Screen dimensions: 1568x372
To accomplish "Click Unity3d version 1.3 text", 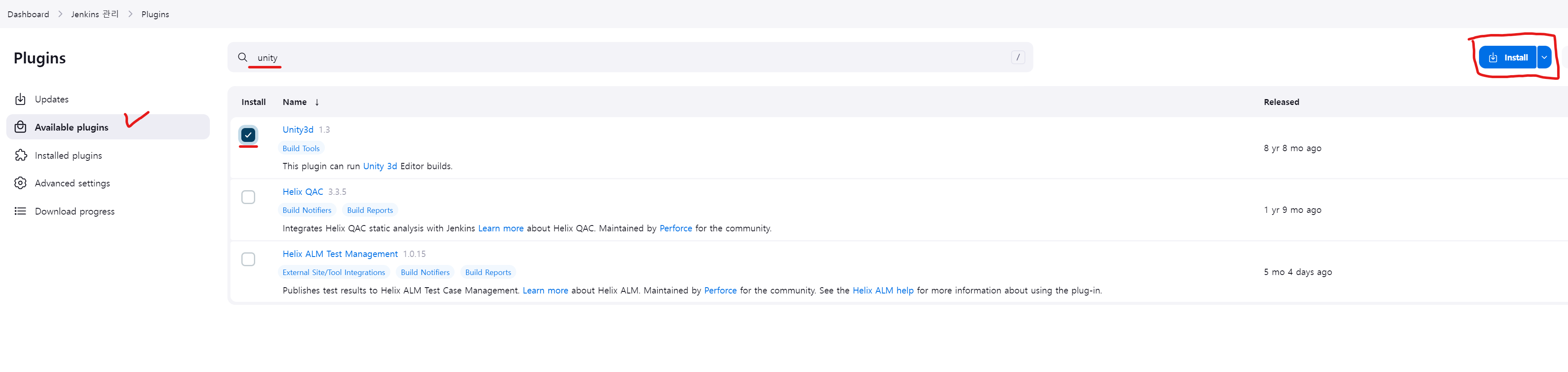I will (324, 130).
